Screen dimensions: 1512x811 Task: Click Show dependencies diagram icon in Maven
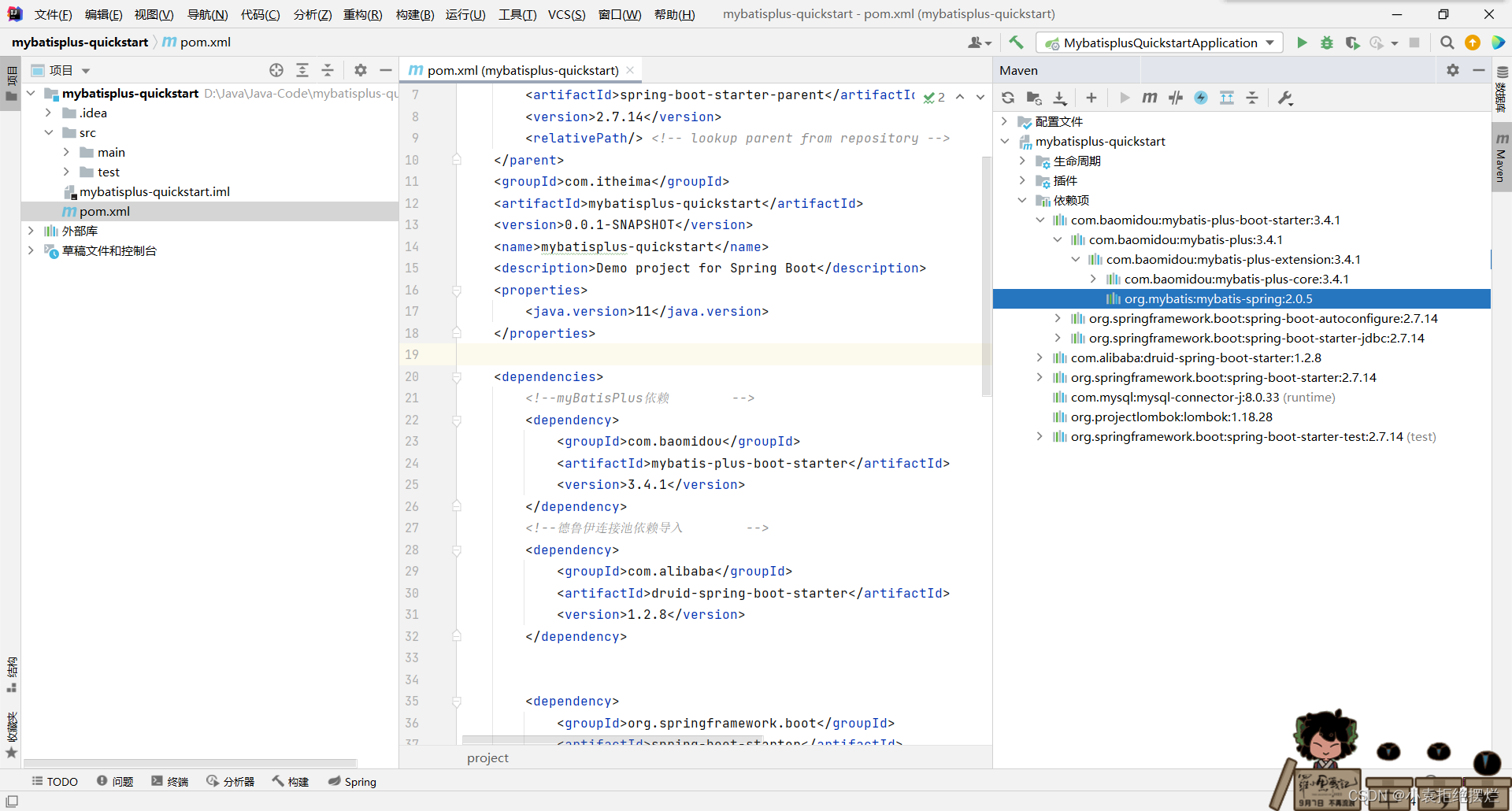[x=1227, y=98]
